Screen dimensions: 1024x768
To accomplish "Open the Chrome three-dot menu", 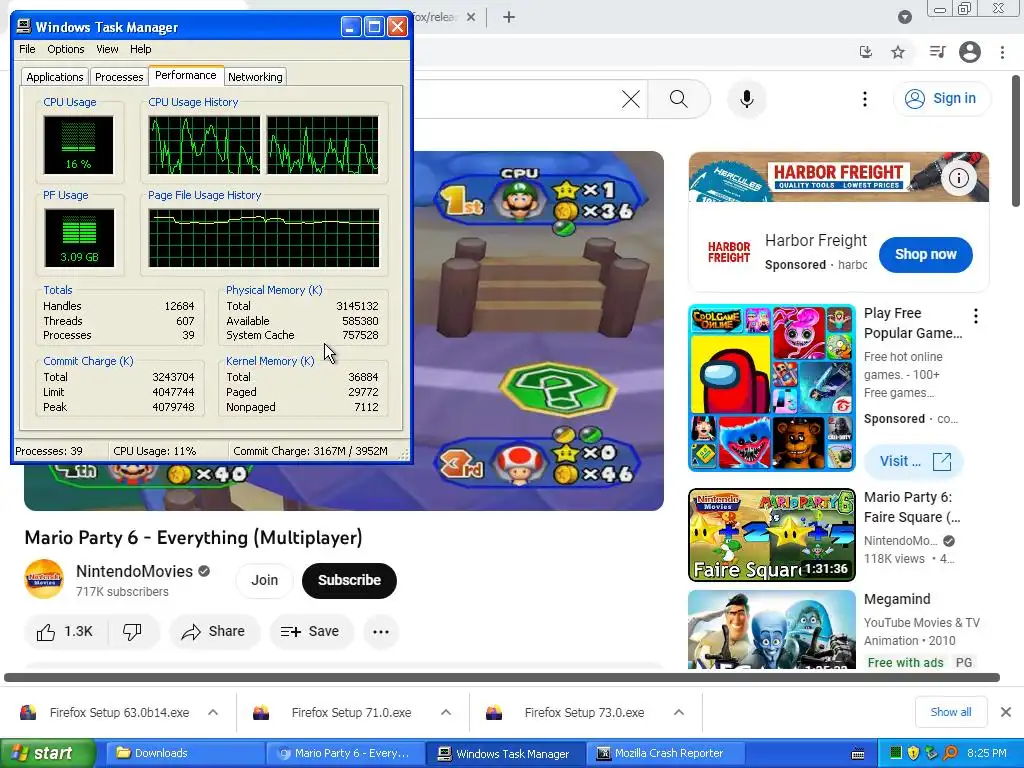I will click(1002, 52).
